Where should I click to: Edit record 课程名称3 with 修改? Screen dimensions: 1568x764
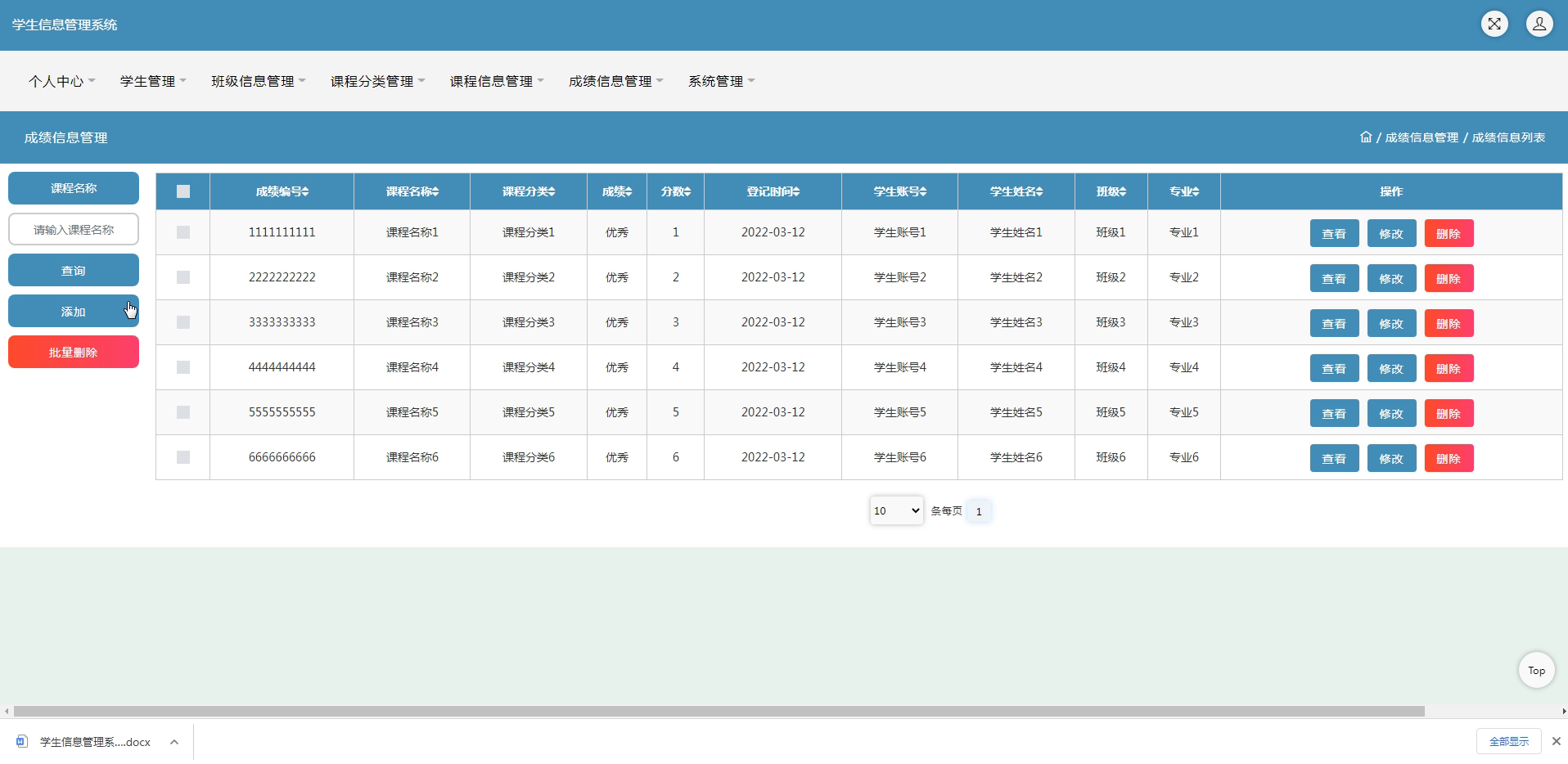[x=1391, y=323]
